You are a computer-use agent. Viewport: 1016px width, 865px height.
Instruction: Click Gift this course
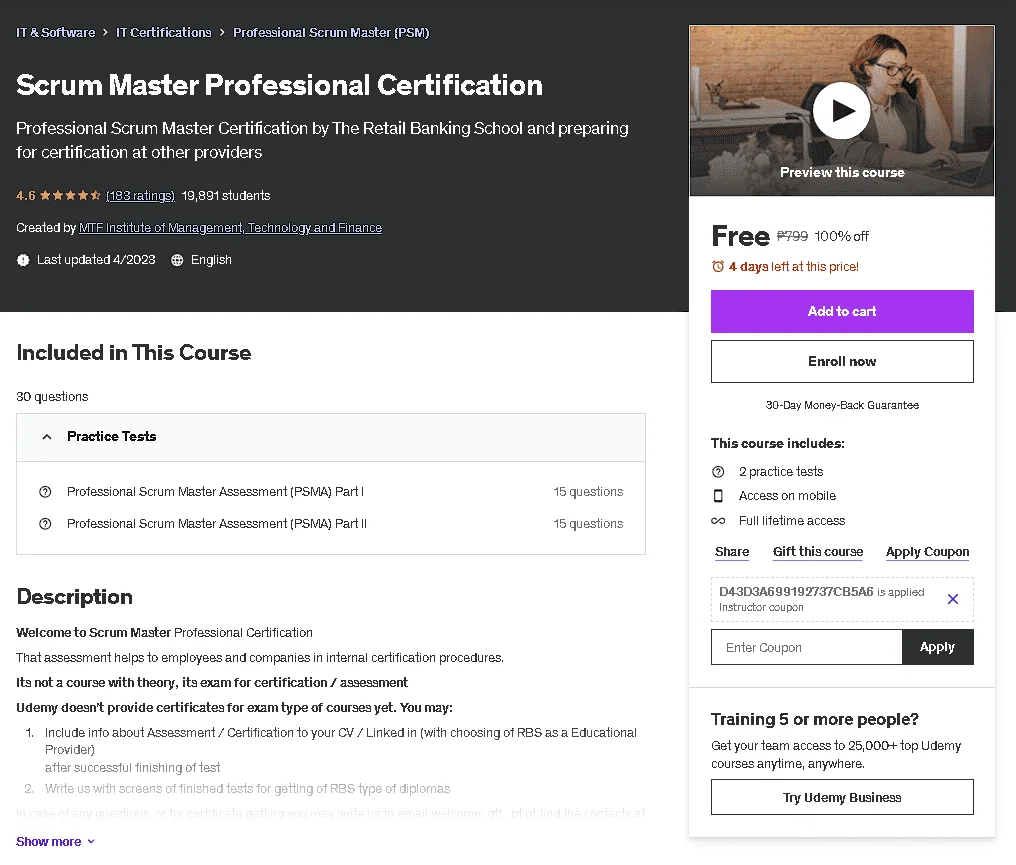818,551
